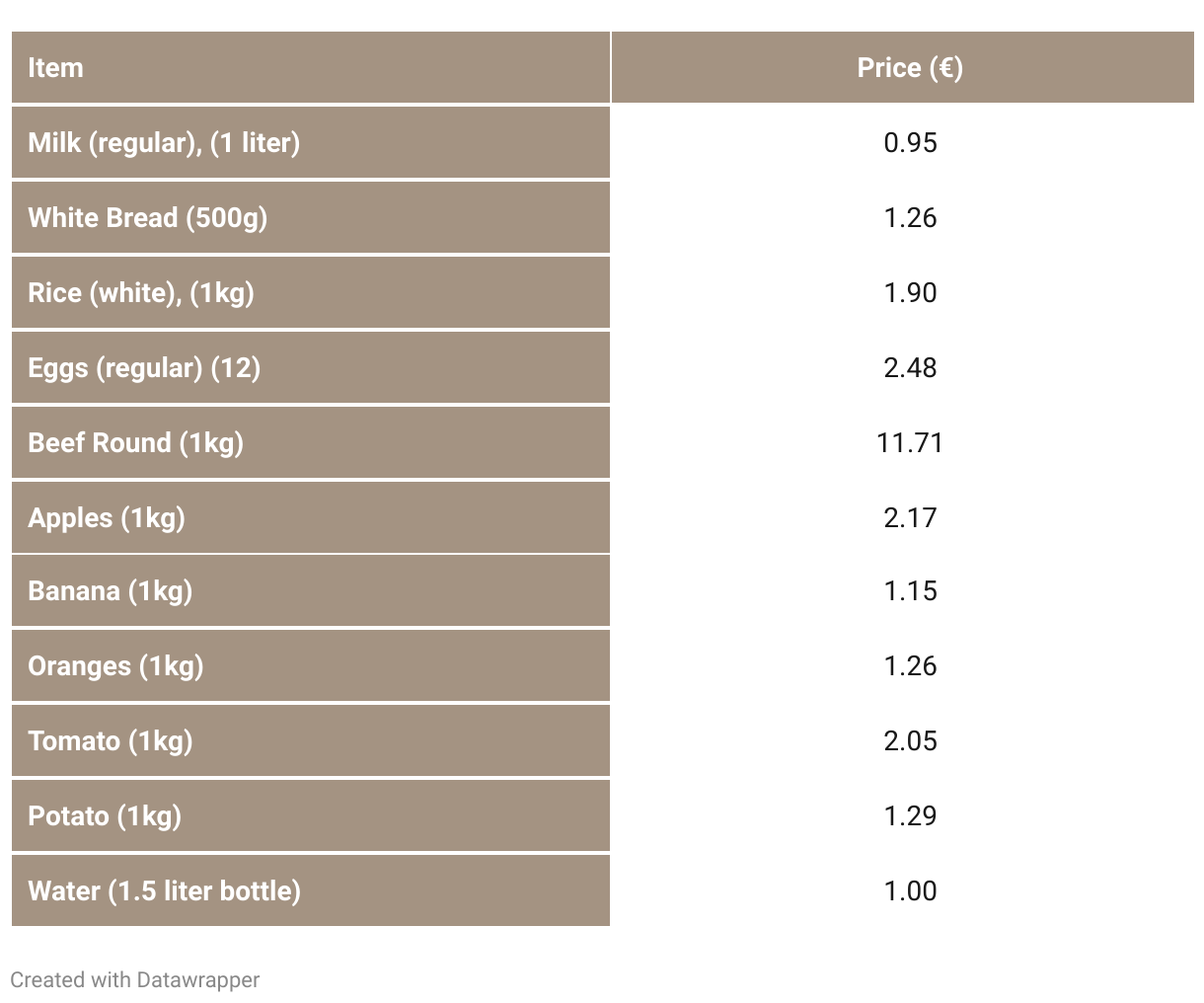Open the Created with Datawrapper link
The height and width of the screenshot is (1003, 1204).
point(135,979)
